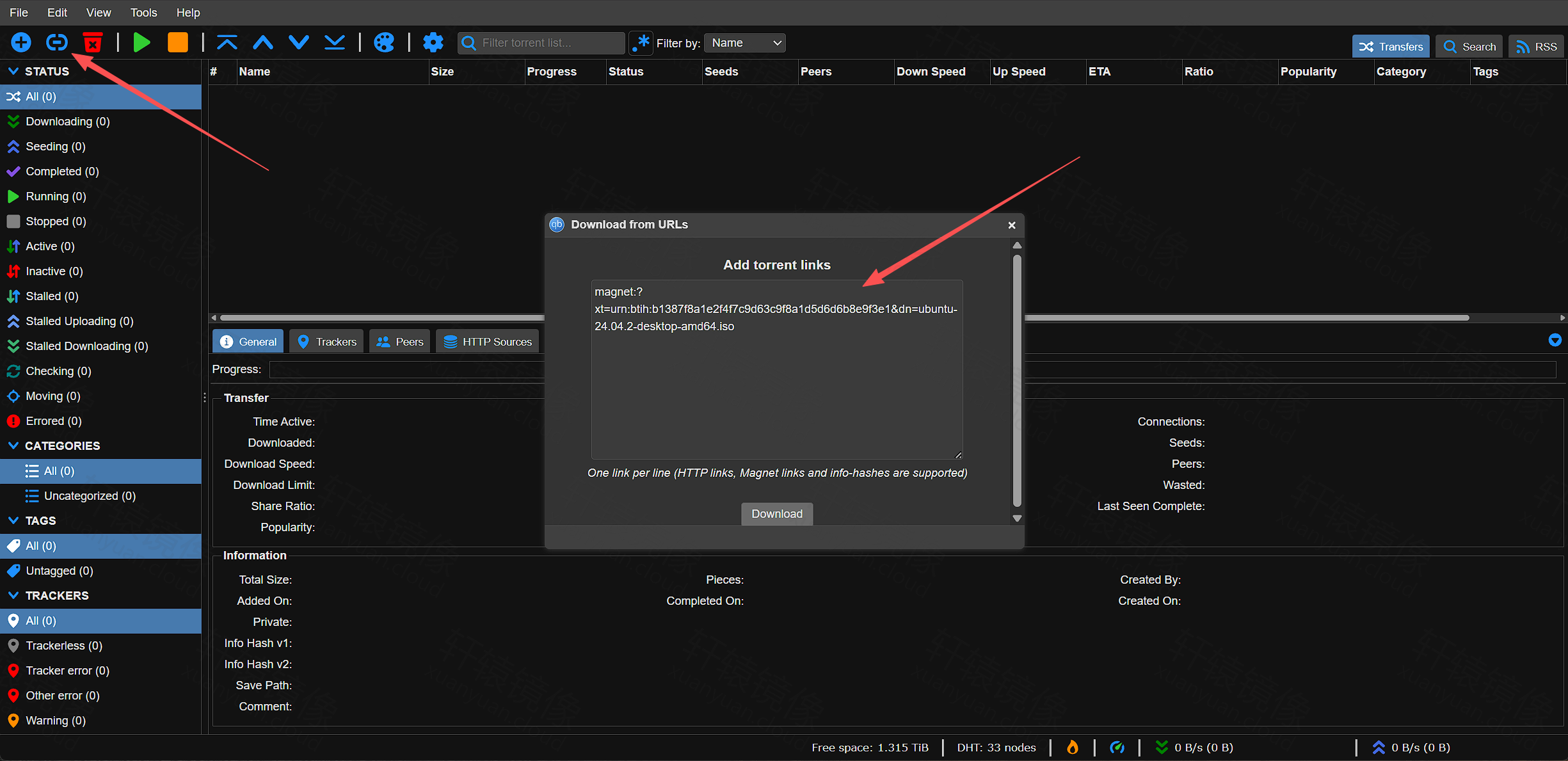The image size is (1568, 761).
Task: Collapse the CATEGORIES filter section
Action: click(13, 445)
